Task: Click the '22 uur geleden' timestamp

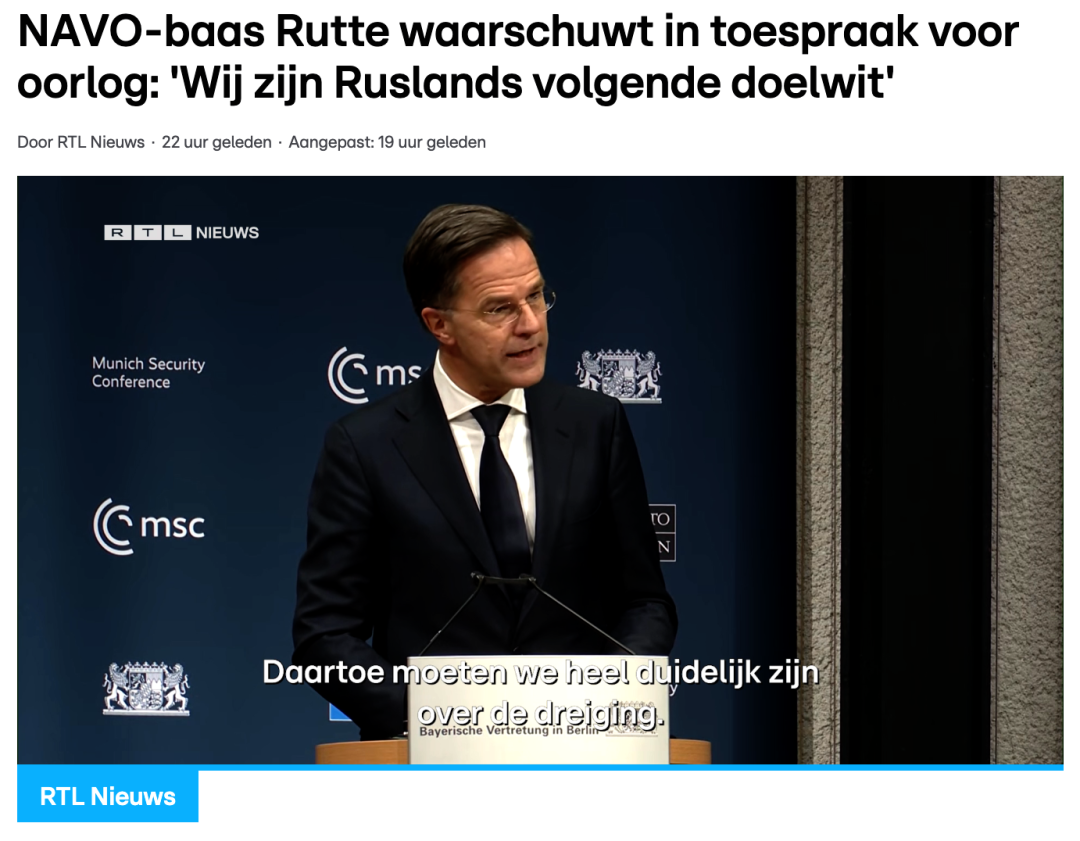Action: 216,143
